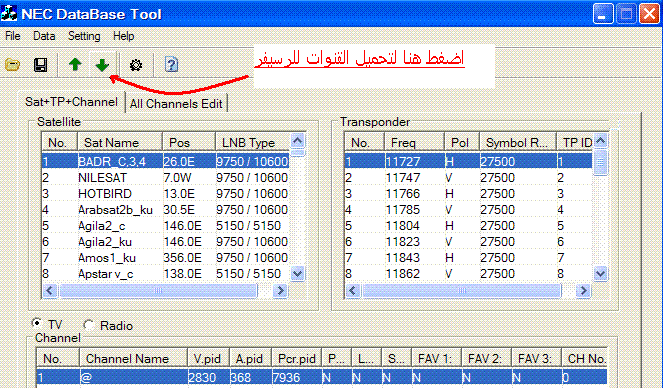
Task: Open file with the folder icon
Action: pos(13,65)
